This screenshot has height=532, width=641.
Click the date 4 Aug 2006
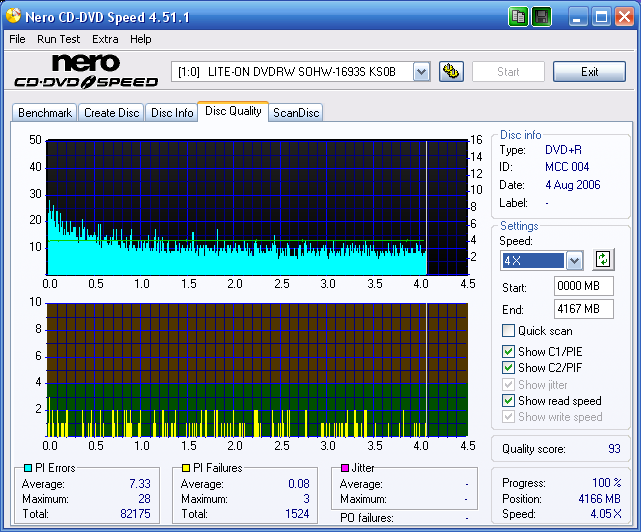pos(573,185)
